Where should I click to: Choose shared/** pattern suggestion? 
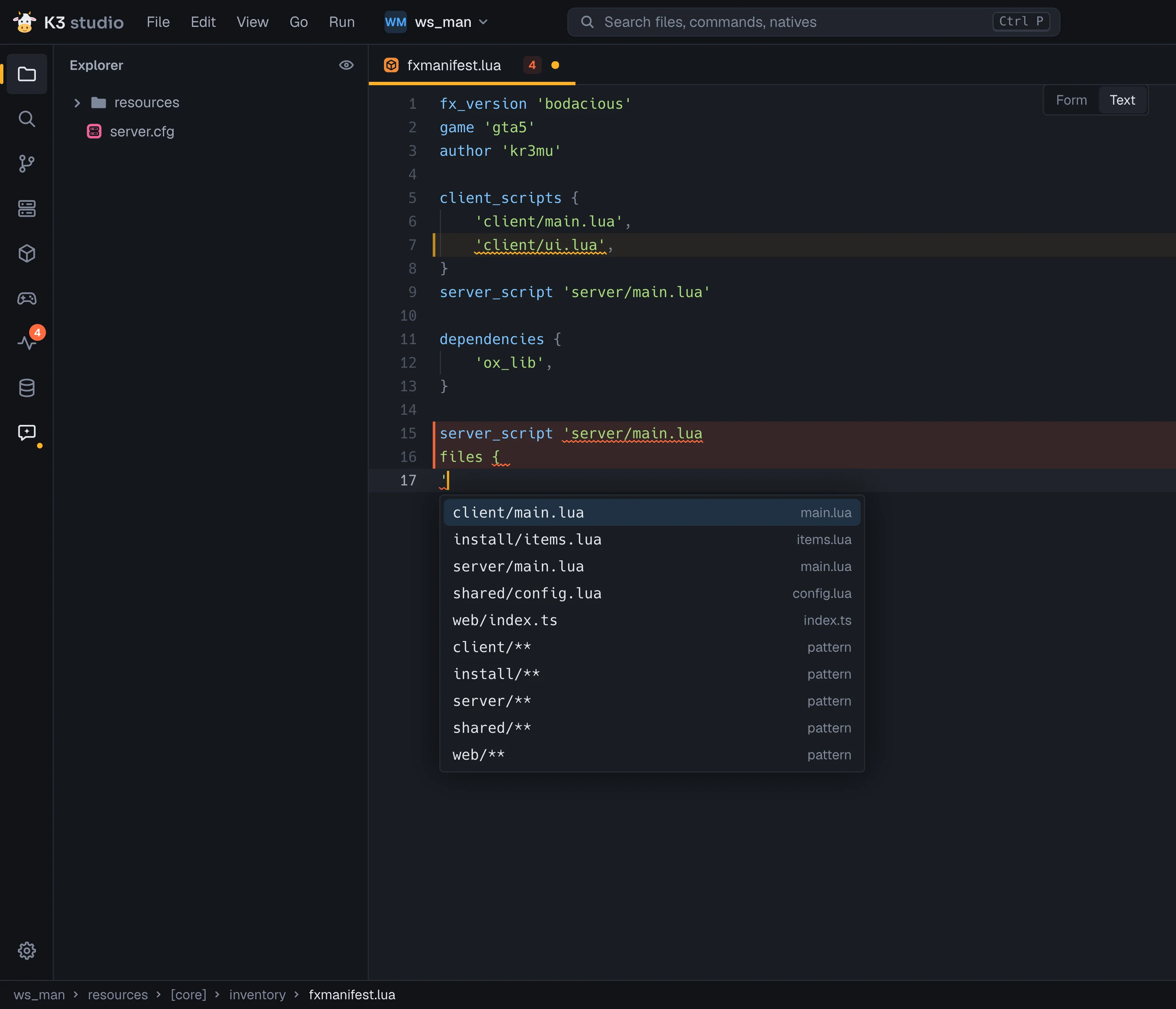(652, 728)
